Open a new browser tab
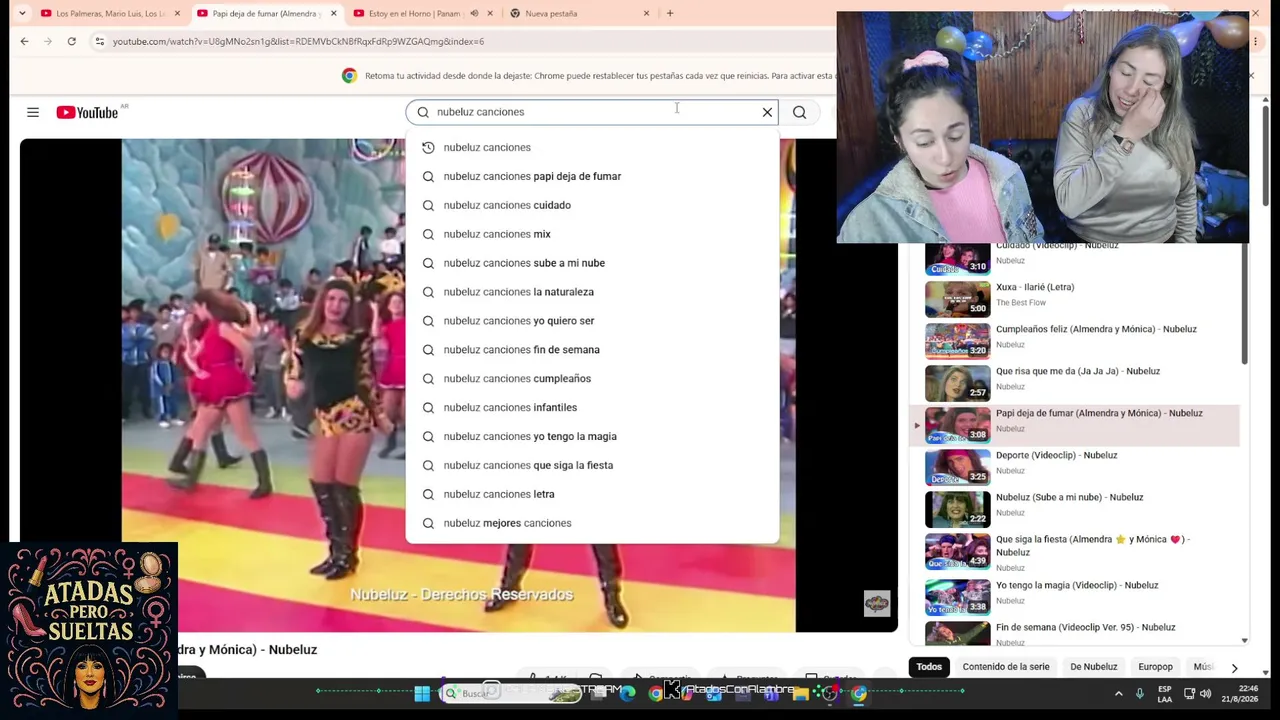This screenshot has height=720, width=1280. (x=670, y=13)
